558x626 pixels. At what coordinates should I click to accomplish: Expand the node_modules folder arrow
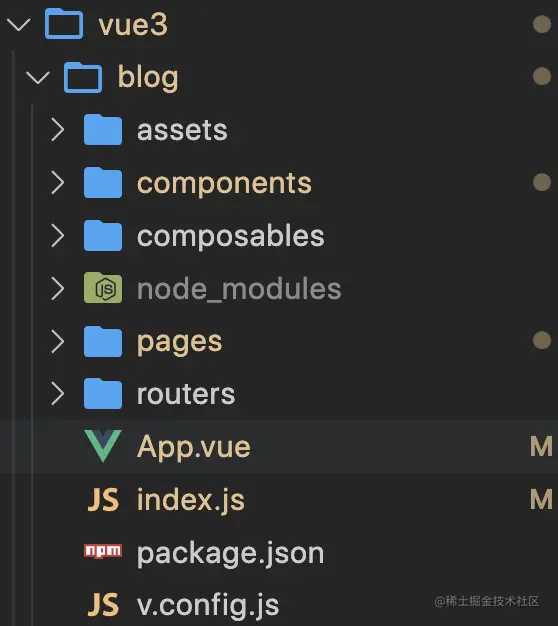point(58,288)
